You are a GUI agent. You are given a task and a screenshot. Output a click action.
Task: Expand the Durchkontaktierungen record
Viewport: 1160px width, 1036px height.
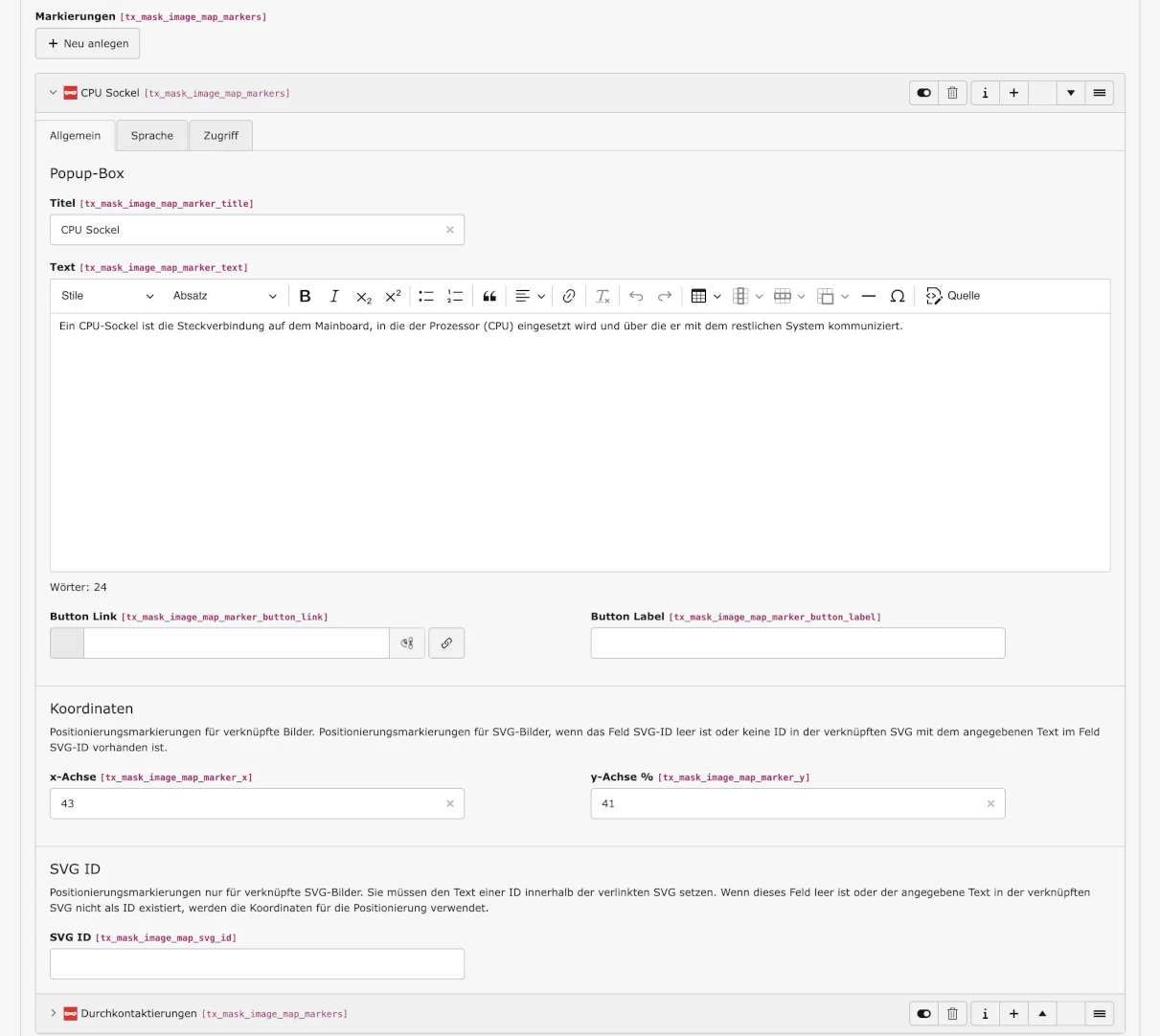tap(53, 1013)
